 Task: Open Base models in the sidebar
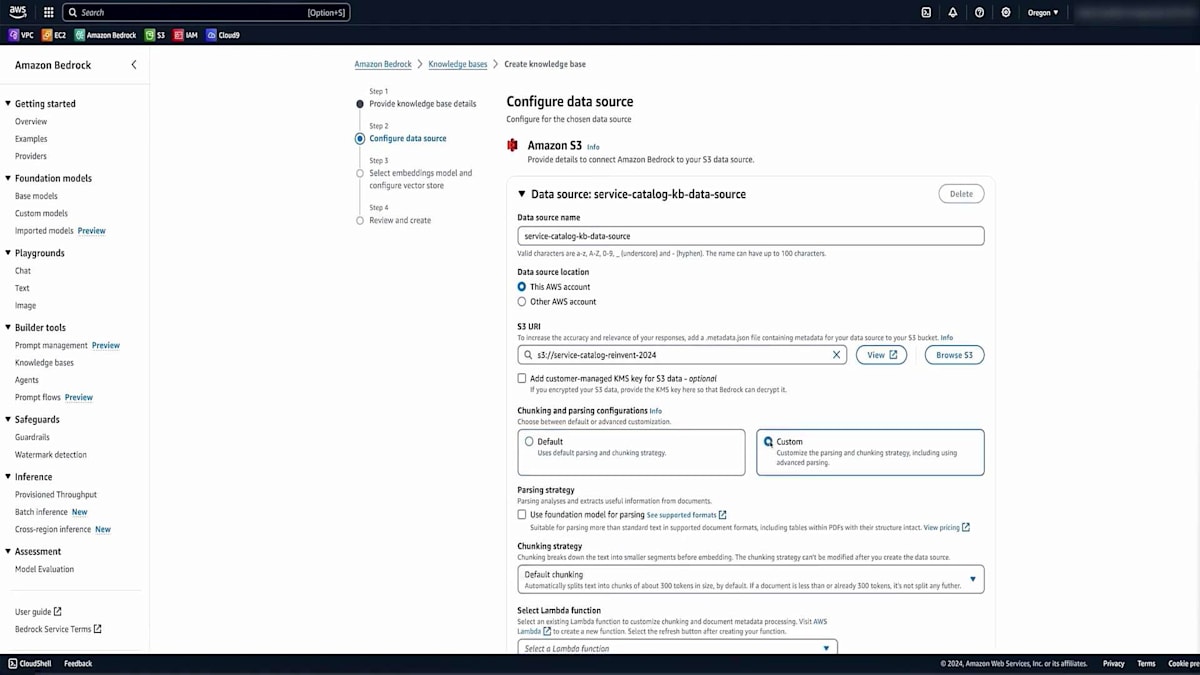[36, 196]
